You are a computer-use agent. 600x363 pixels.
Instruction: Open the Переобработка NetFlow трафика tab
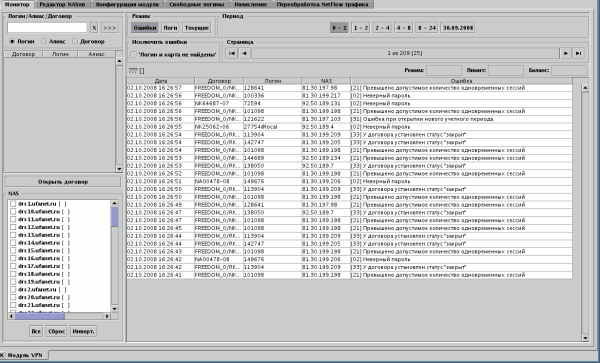click(x=323, y=4)
